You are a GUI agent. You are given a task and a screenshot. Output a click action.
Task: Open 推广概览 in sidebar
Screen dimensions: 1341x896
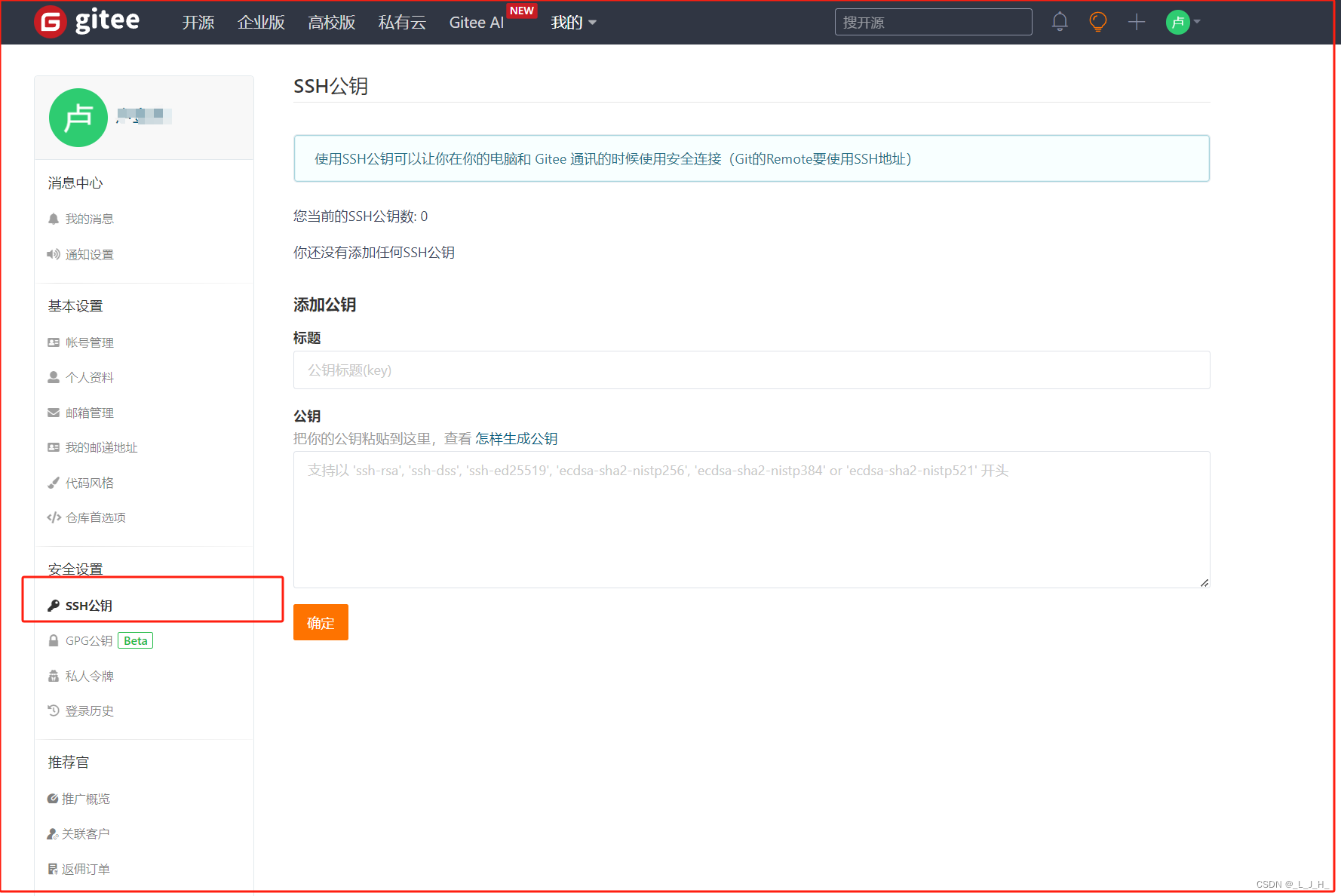click(x=85, y=799)
